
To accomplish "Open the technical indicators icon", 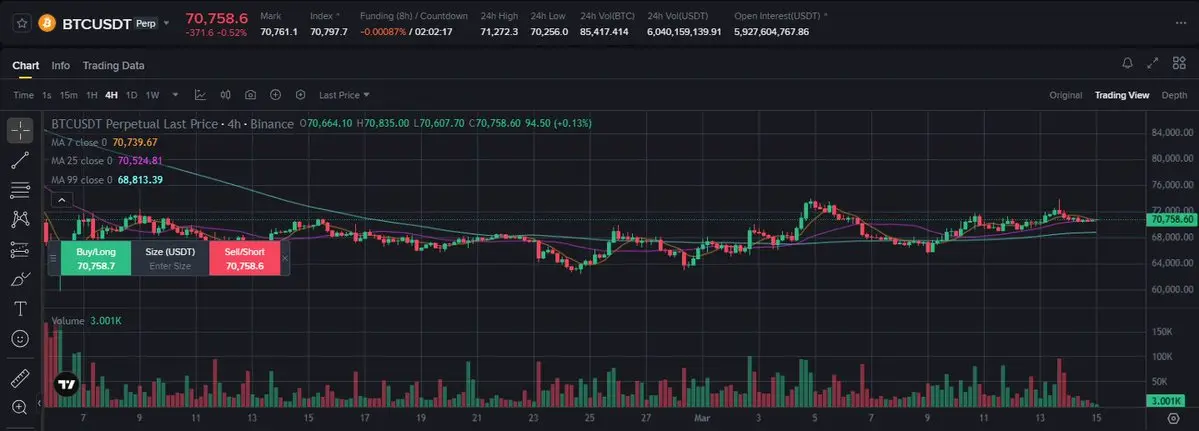I will click(x=200, y=95).
